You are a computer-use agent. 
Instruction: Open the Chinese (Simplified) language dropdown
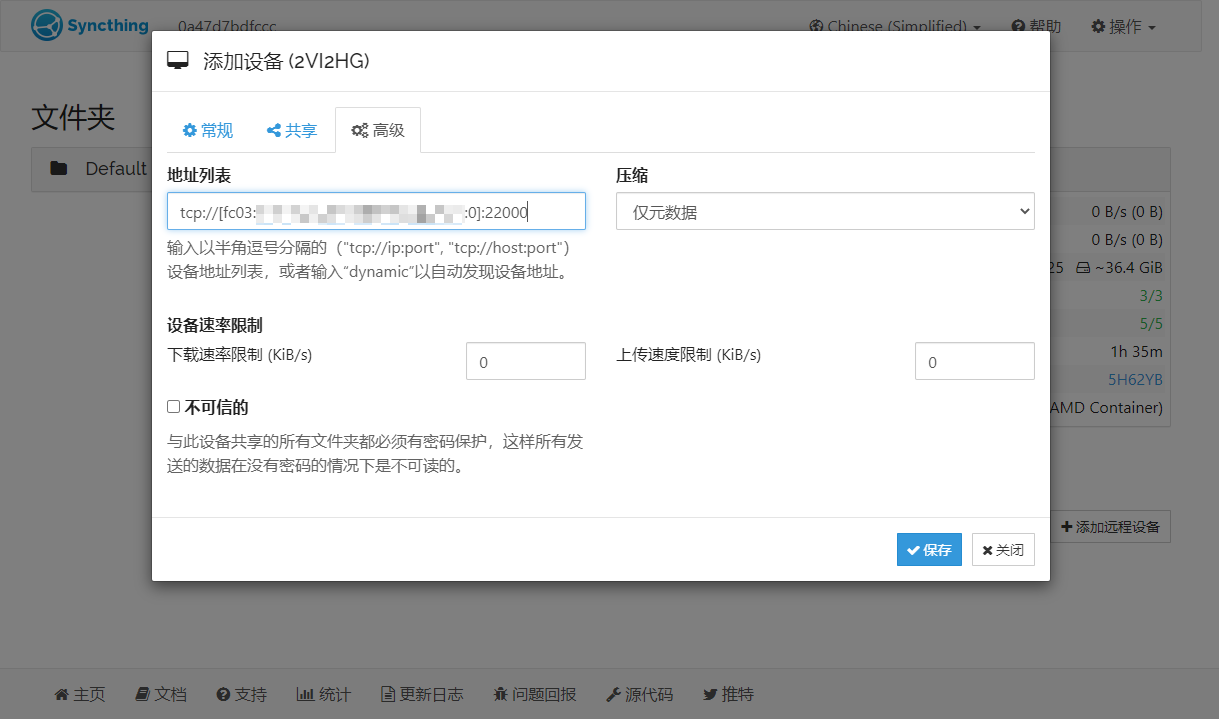tap(894, 26)
